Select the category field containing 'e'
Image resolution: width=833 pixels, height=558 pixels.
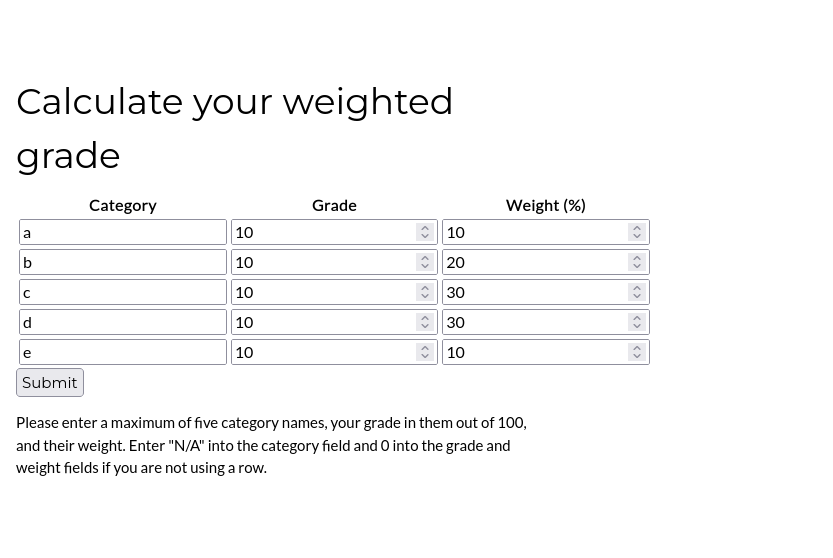[x=123, y=352]
